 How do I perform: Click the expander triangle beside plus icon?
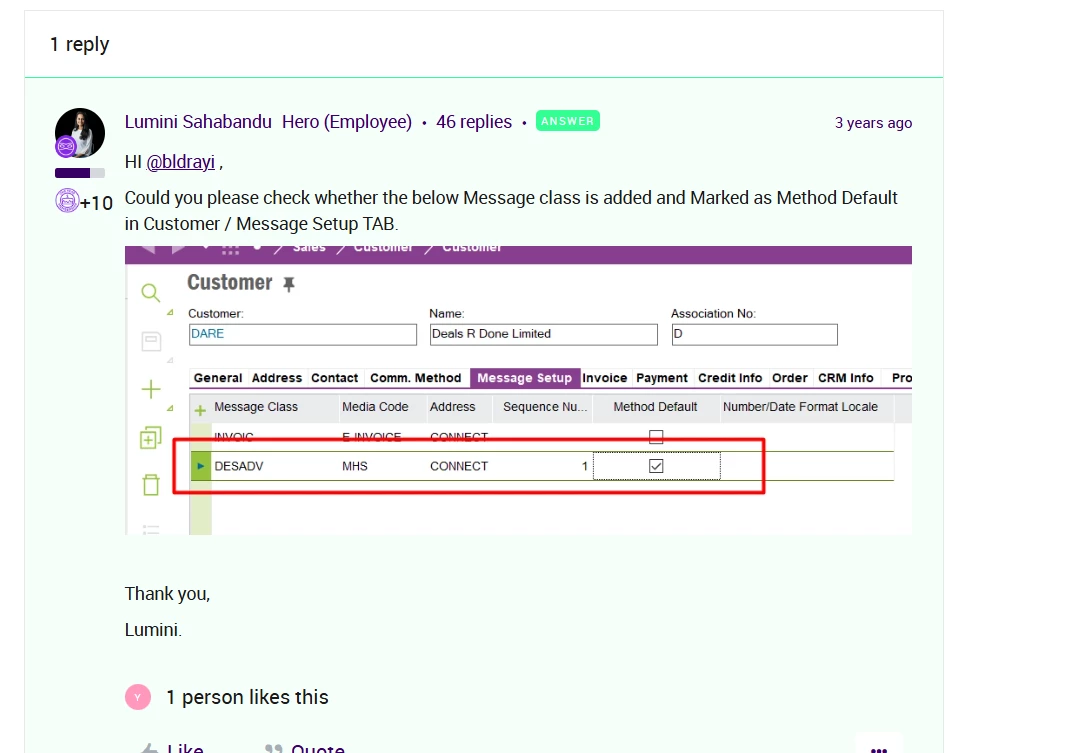coord(170,408)
